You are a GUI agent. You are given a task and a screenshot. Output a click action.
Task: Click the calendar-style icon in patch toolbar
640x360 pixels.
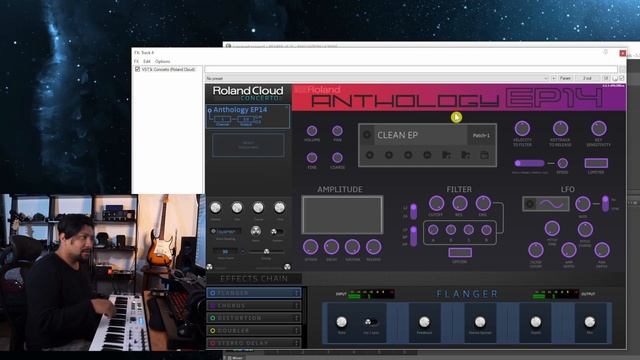(x=484, y=155)
